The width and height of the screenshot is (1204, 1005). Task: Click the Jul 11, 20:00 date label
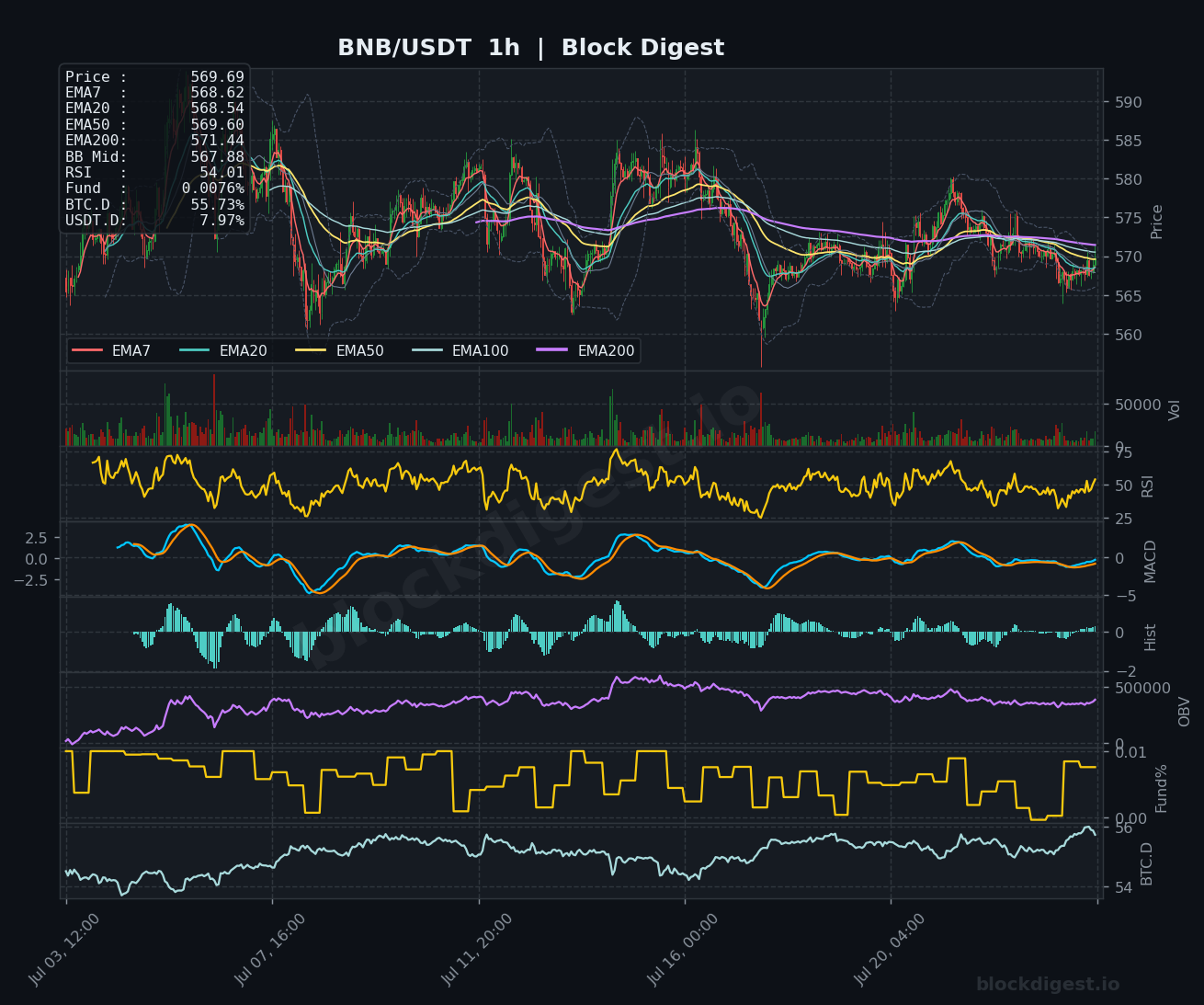[x=477, y=950]
